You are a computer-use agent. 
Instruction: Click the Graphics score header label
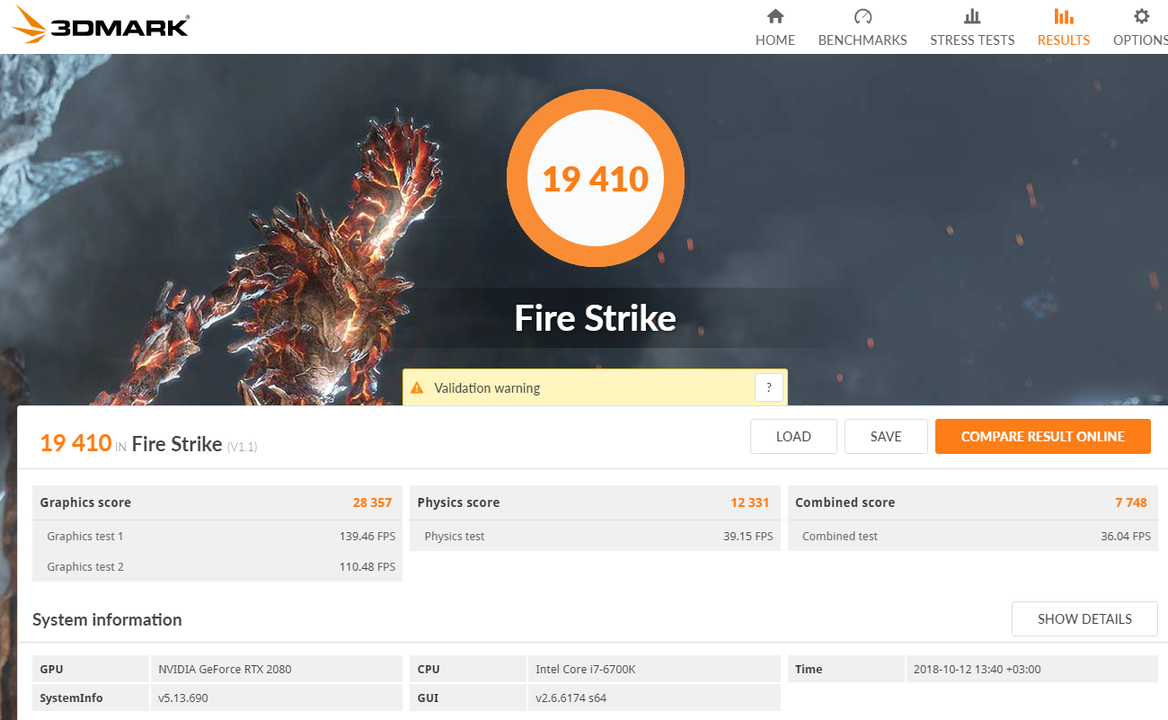click(x=86, y=503)
